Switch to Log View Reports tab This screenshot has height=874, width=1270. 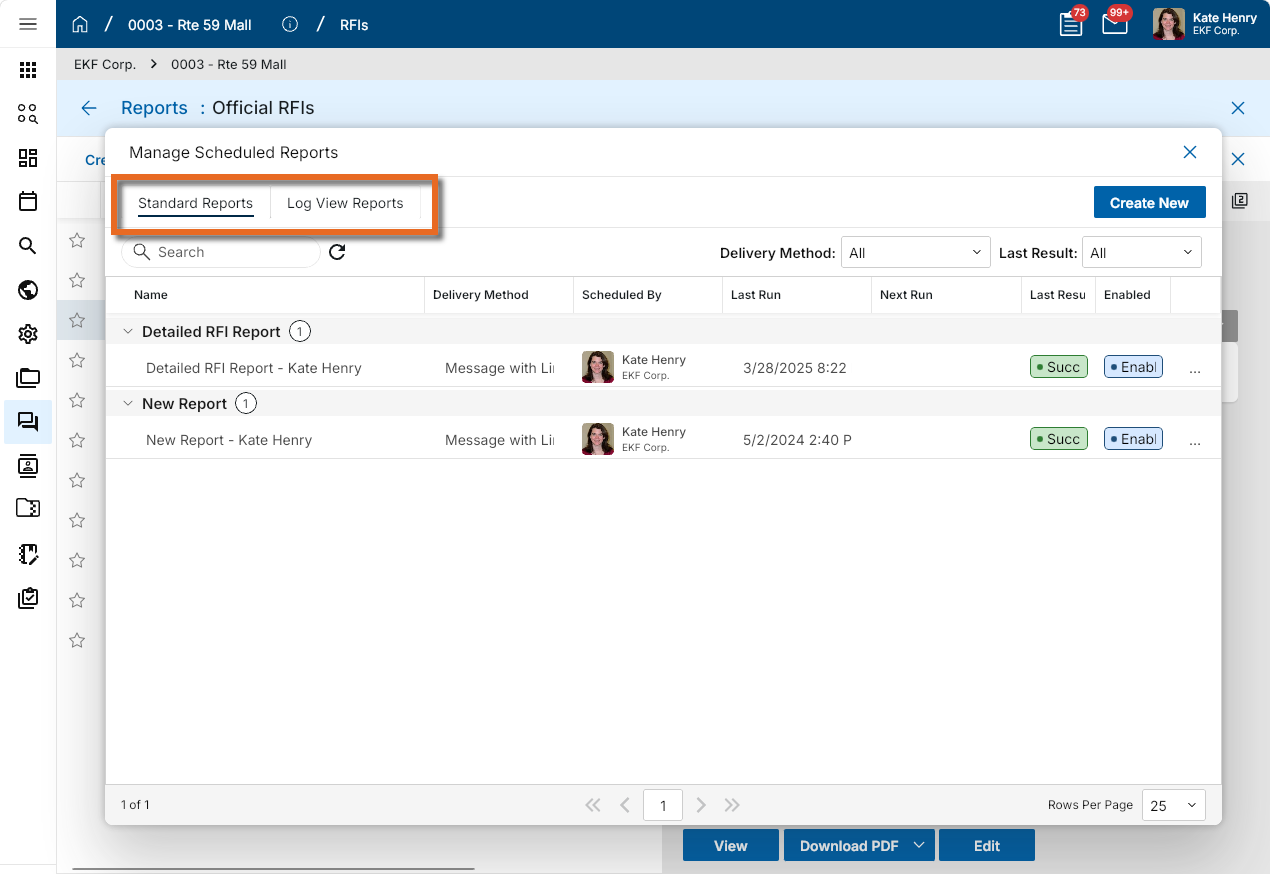345,203
